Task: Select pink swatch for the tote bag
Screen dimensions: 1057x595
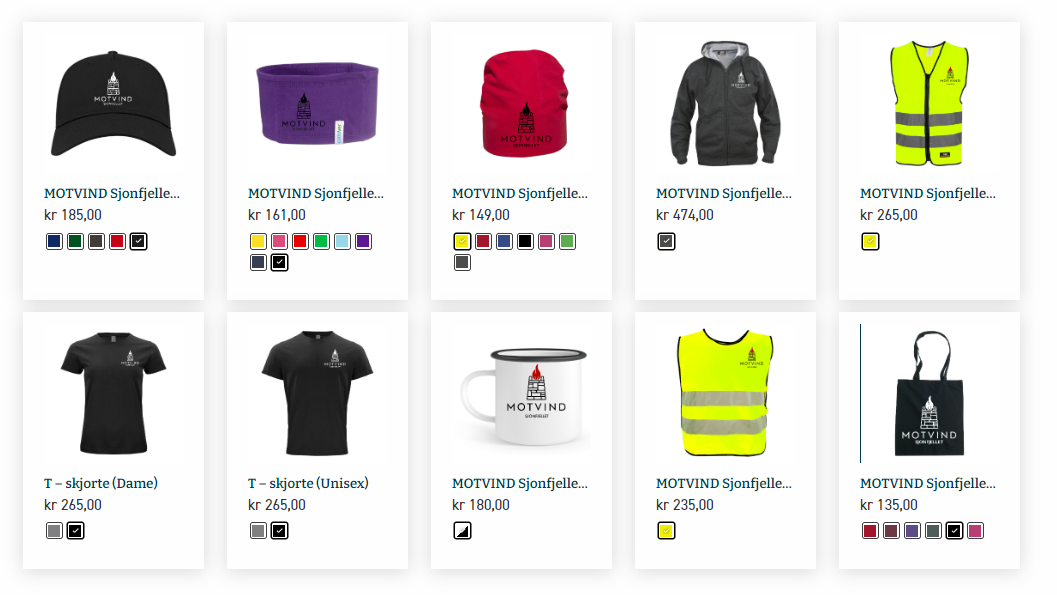Action: [x=975, y=531]
